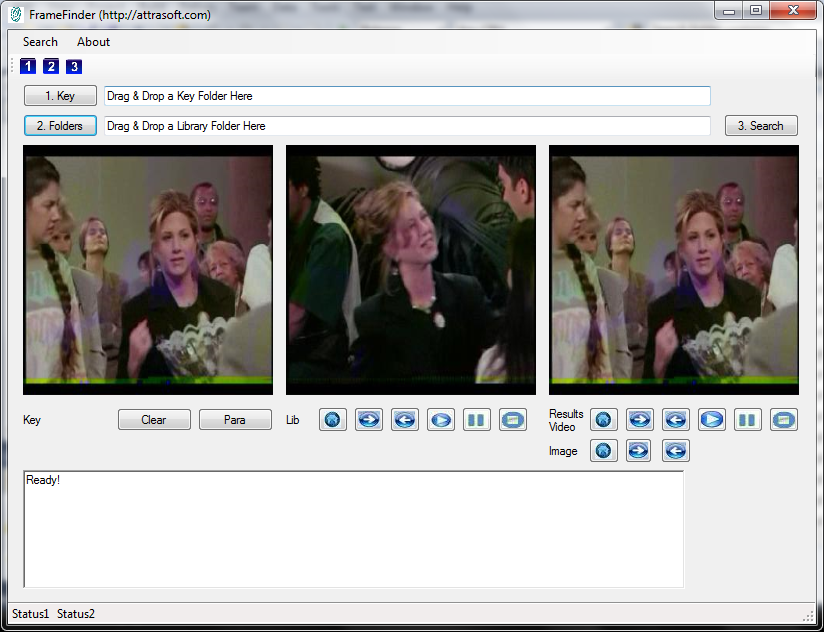
Task: Maximize the FrameFinder window
Action: coord(756,10)
